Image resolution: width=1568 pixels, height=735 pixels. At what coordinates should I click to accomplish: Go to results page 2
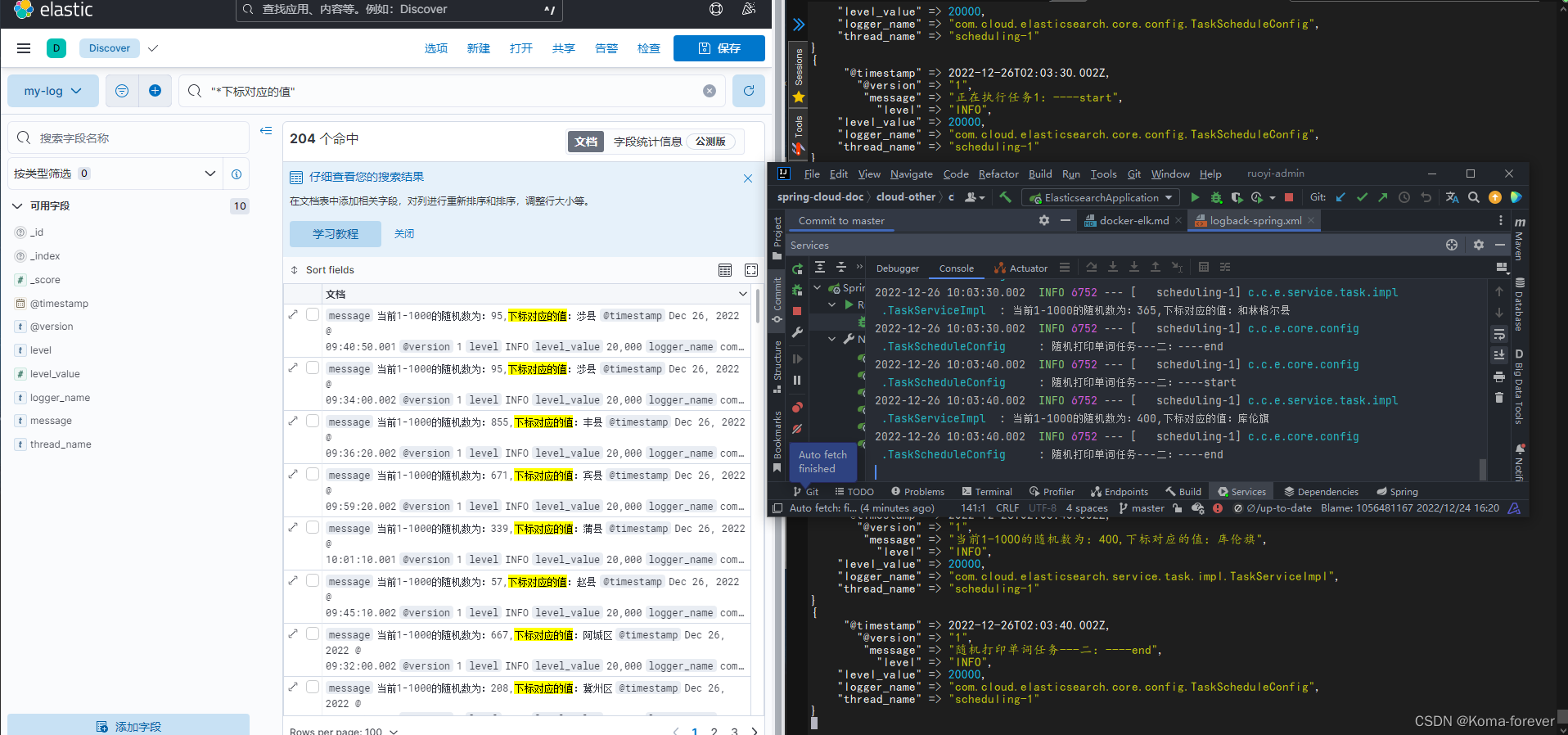pyautogui.click(x=714, y=730)
